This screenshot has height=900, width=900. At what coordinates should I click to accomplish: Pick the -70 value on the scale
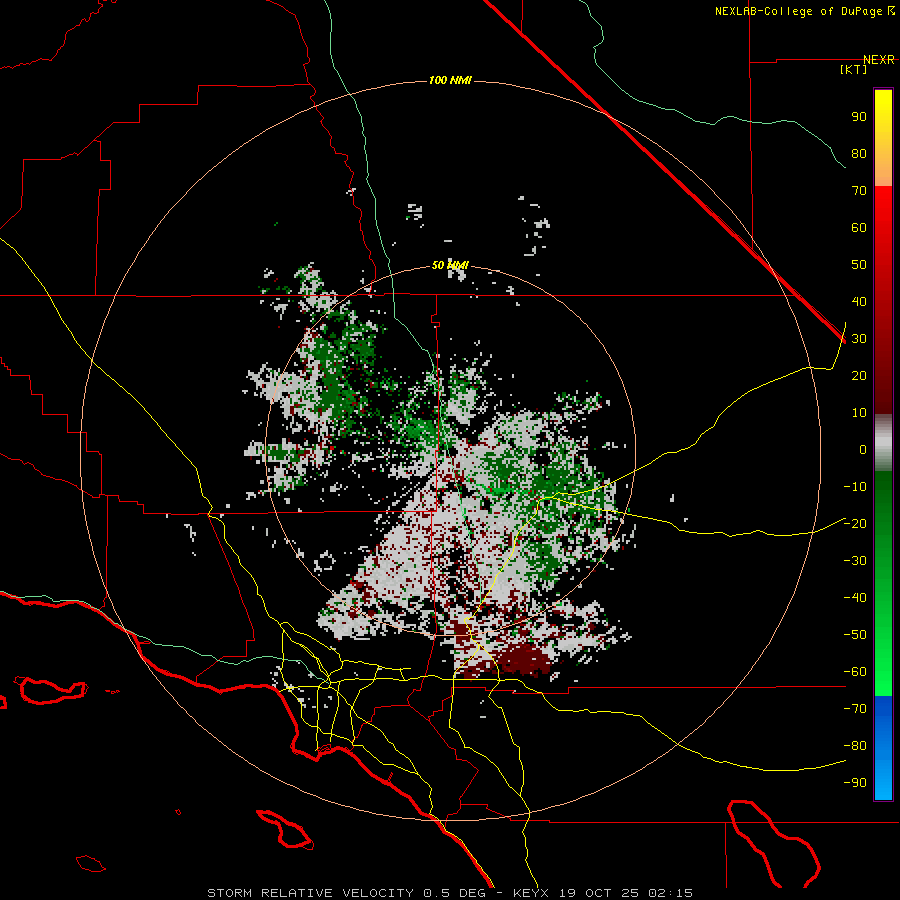pyautogui.click(x=855, y=709)
